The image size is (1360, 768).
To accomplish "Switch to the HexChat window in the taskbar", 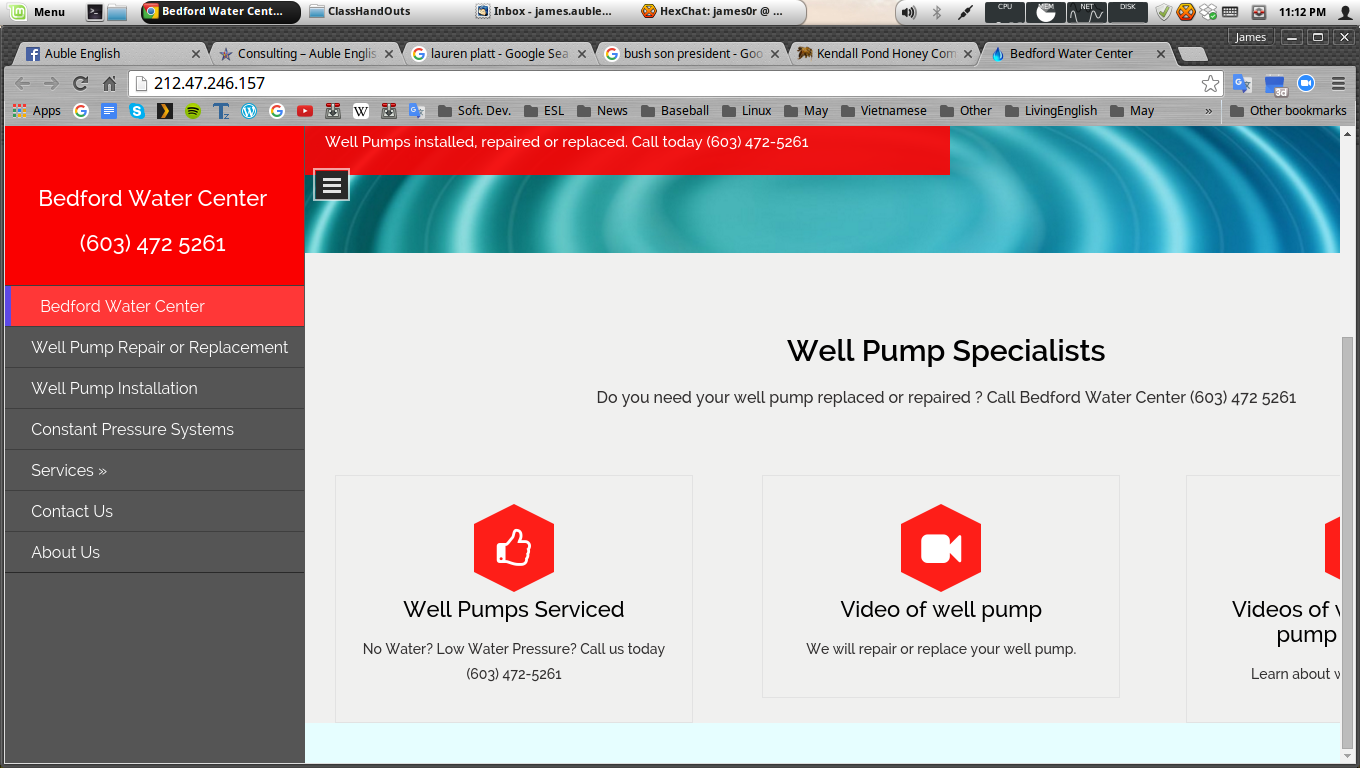I will click(714, 12).
